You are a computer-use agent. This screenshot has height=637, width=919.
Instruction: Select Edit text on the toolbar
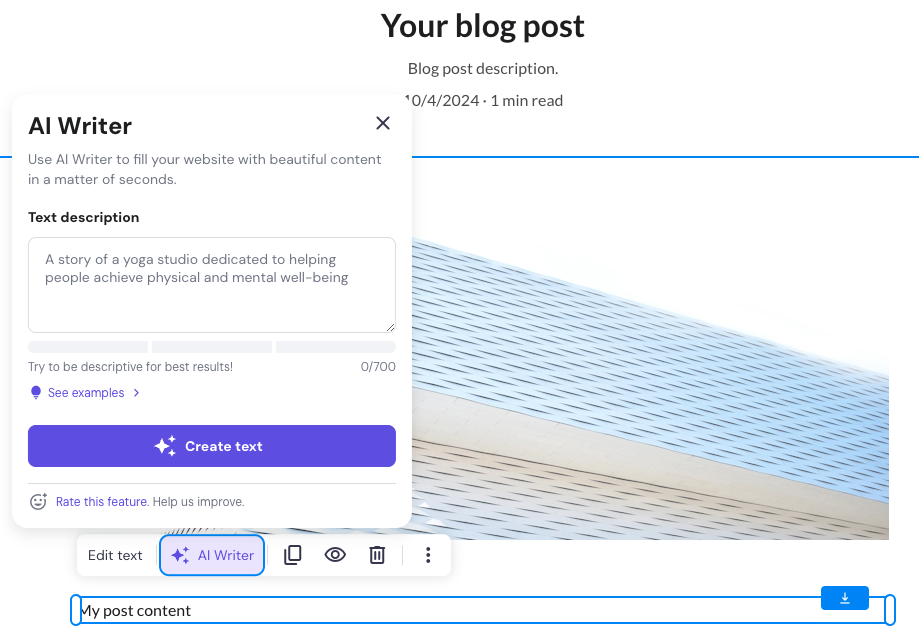click(115, 555)
